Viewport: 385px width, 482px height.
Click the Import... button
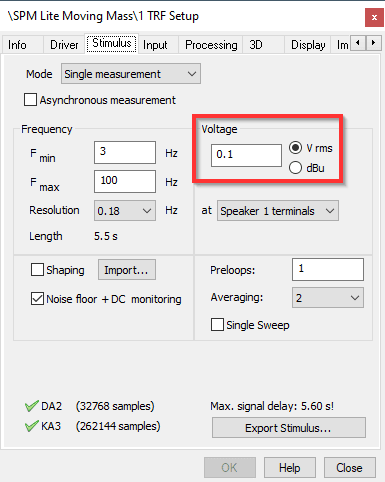click(x=127, y=270)
